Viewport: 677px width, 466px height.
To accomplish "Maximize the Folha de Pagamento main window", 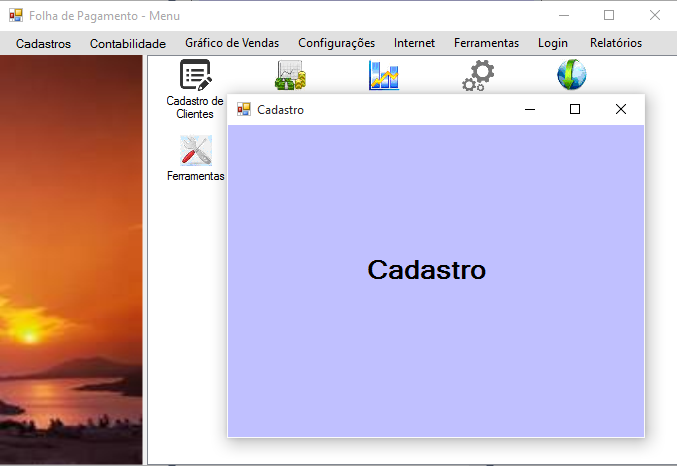I will coord(609,15).
